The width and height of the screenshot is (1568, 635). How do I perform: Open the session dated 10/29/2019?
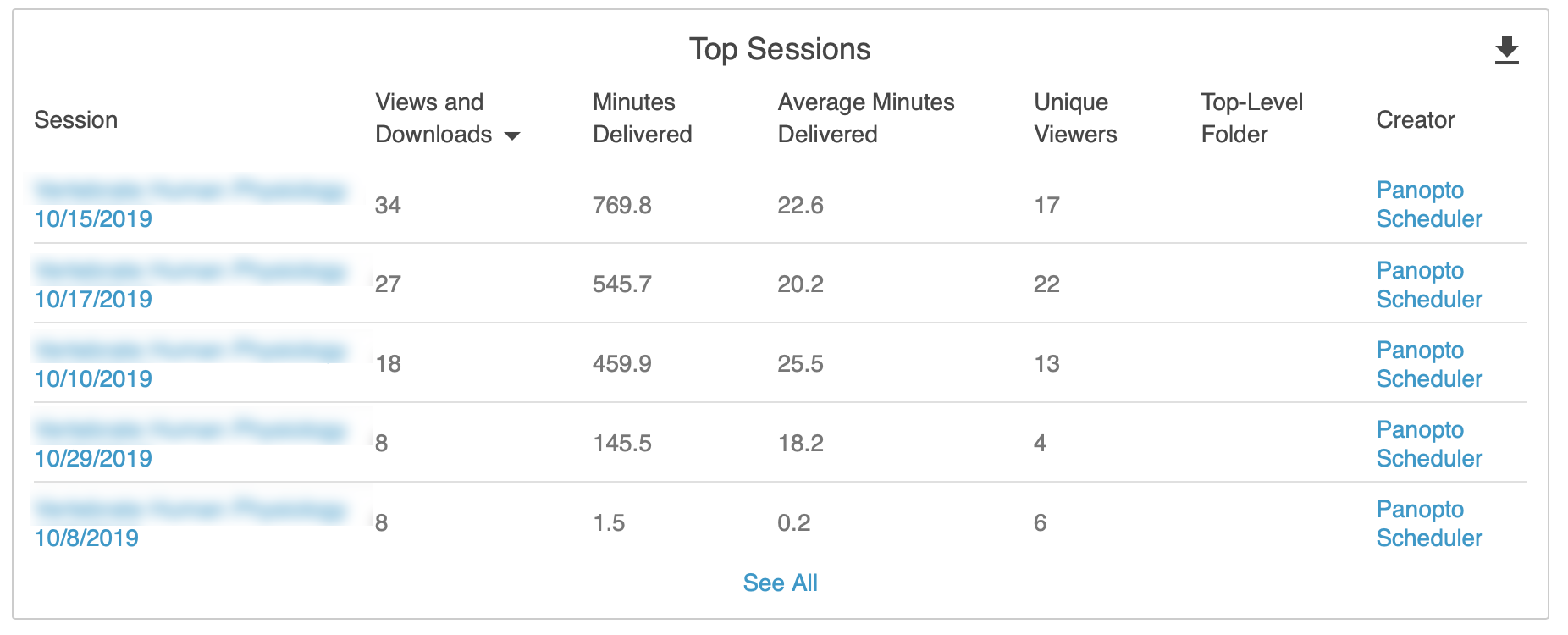tap(93, 458)
